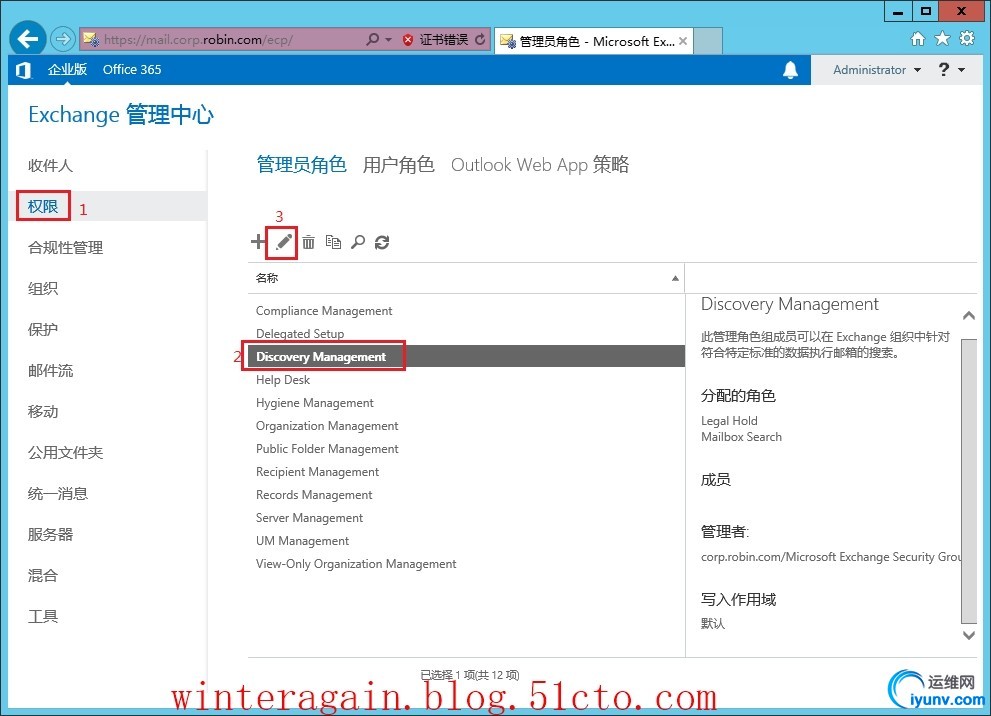
Task: Select the Discovery Management row
Action: click(466, 356)
